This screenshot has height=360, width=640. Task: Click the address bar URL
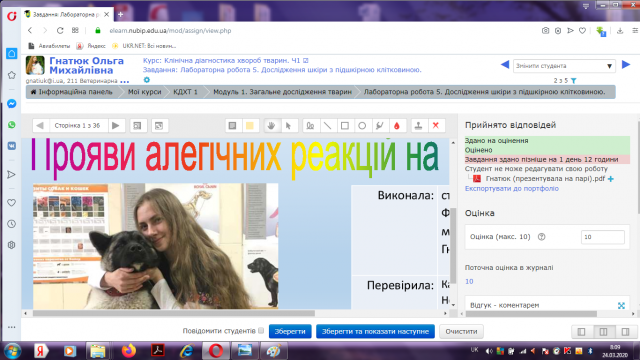click(170, 31)
